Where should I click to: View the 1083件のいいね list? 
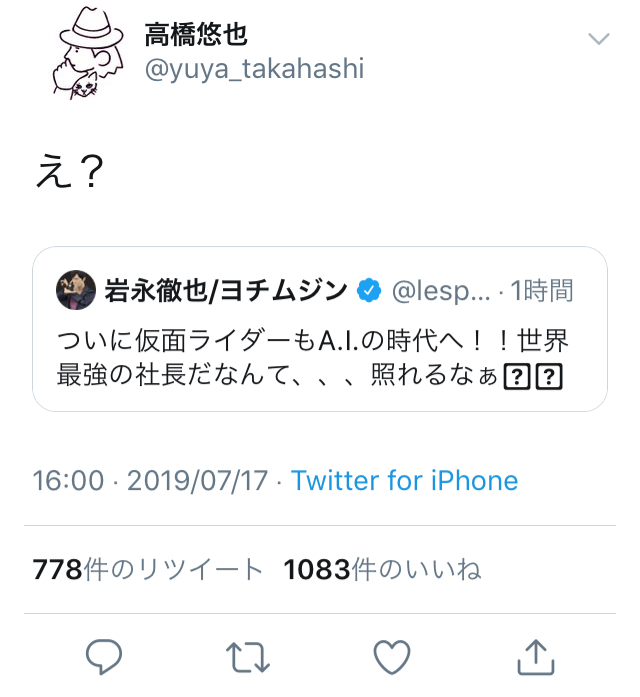(x=382, y=570)
